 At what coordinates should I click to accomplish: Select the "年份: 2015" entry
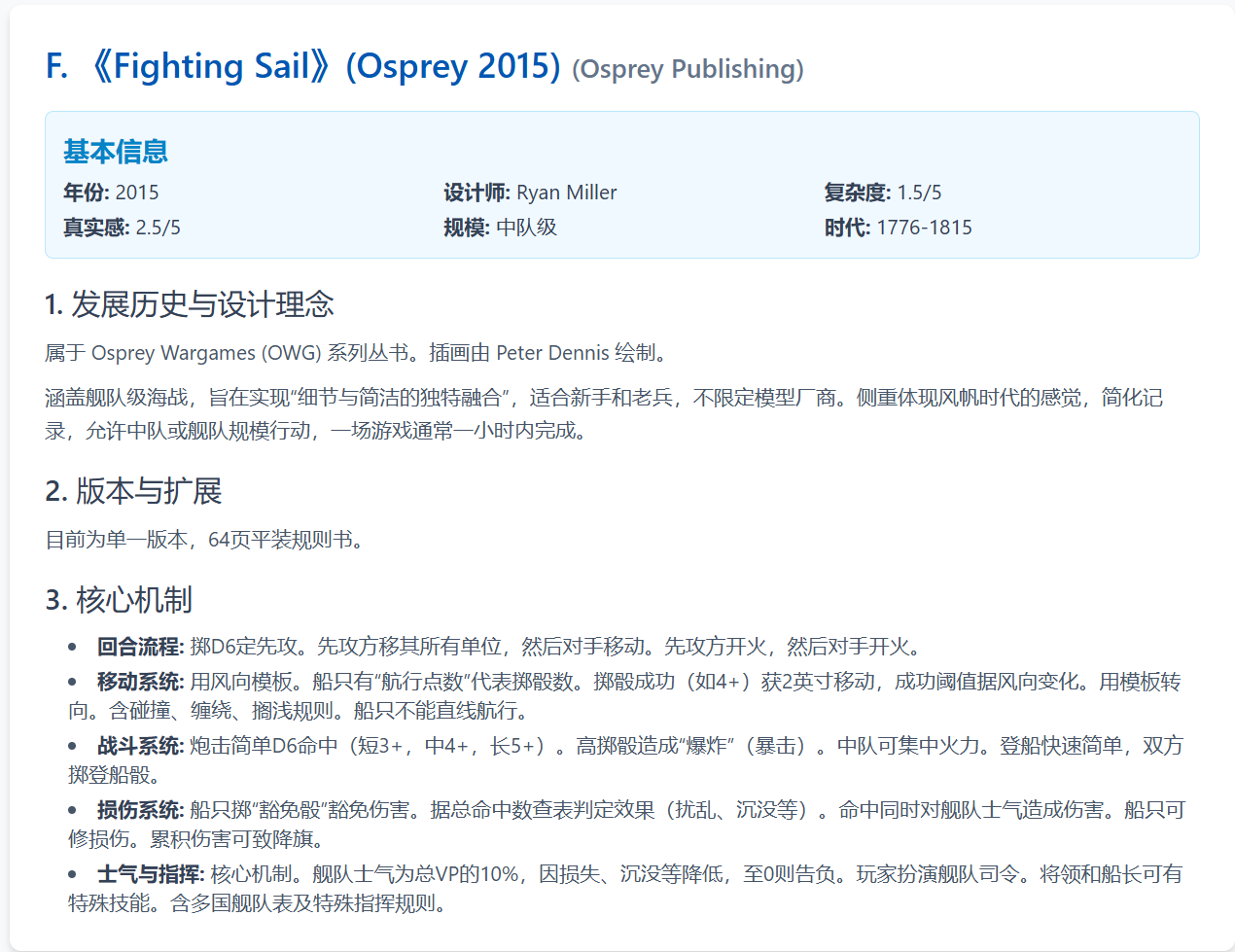111,193
